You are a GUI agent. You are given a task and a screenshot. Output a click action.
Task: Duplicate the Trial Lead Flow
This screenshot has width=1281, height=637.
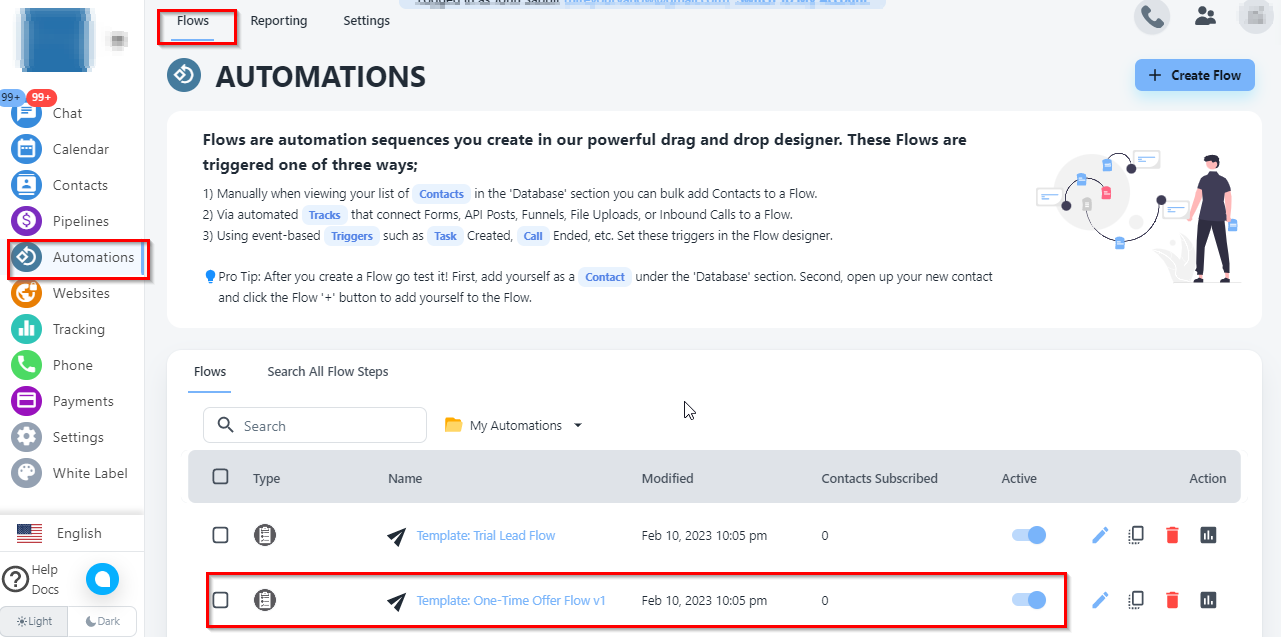point(1136,535)
